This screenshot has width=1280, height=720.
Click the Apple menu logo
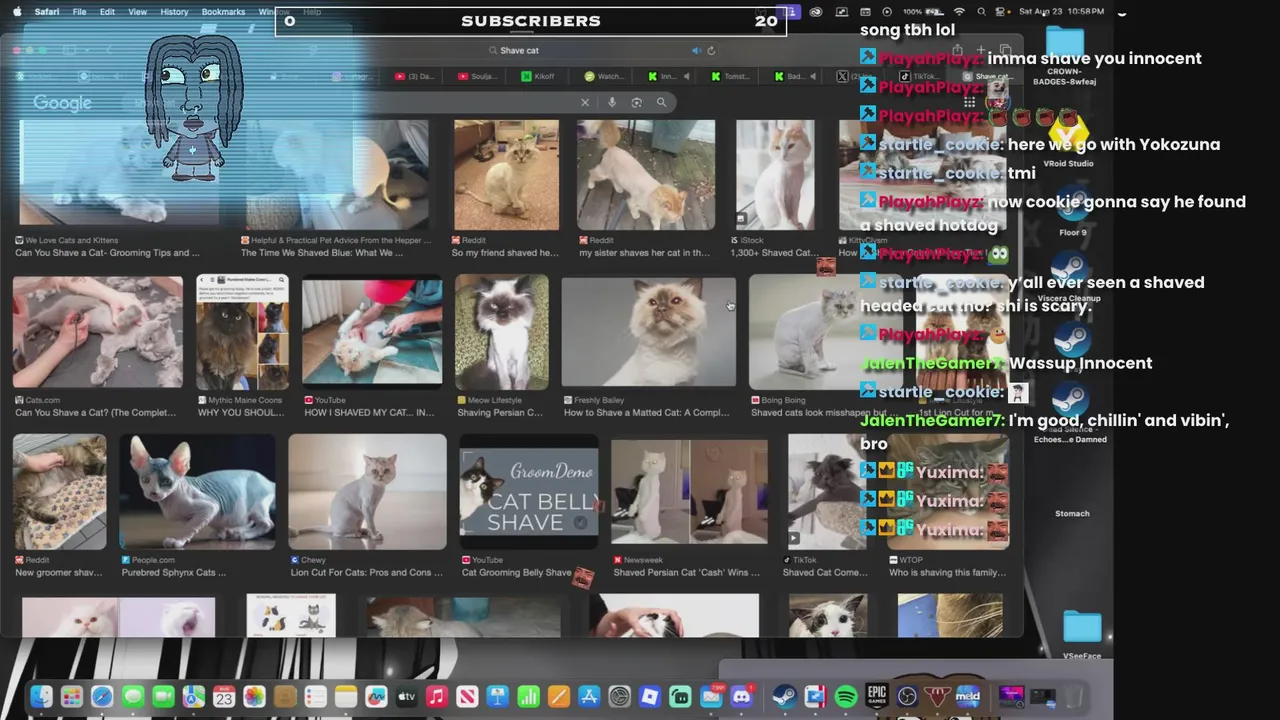click(16, 11)
